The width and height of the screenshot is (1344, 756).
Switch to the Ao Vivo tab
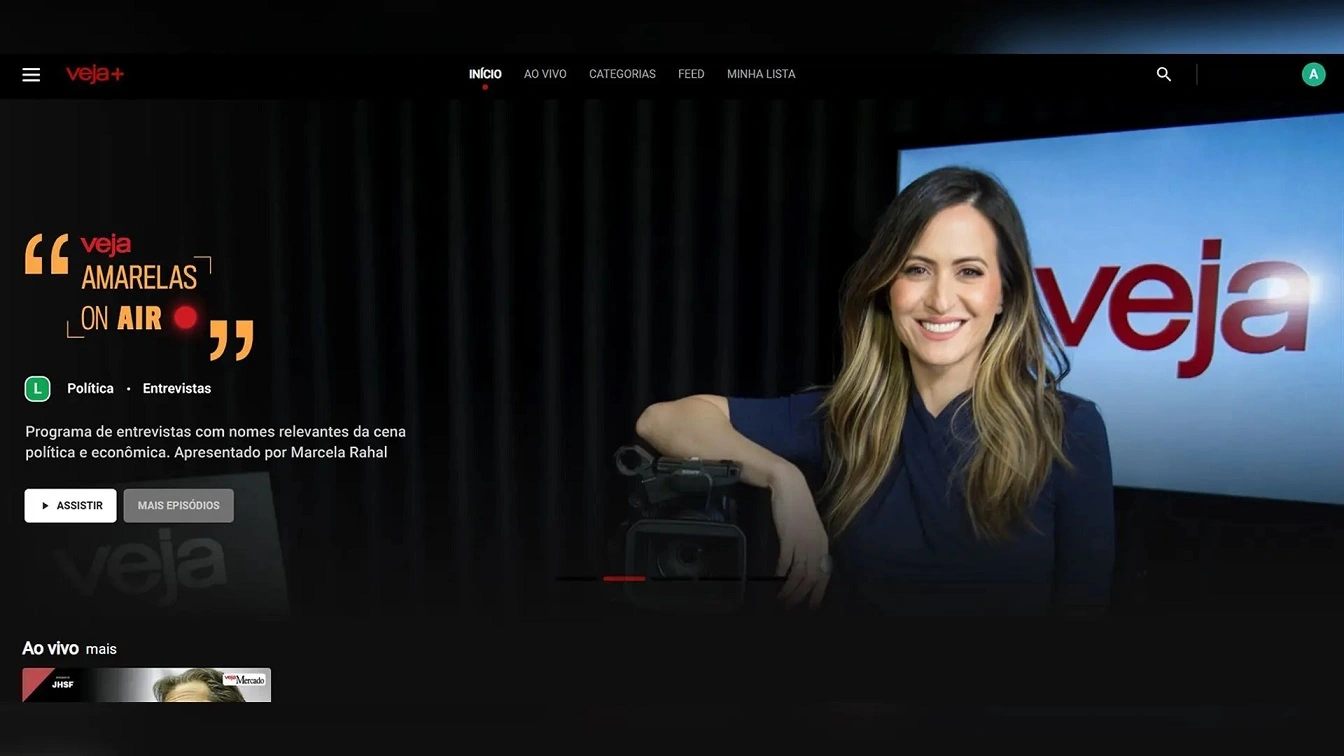(545, 74)
